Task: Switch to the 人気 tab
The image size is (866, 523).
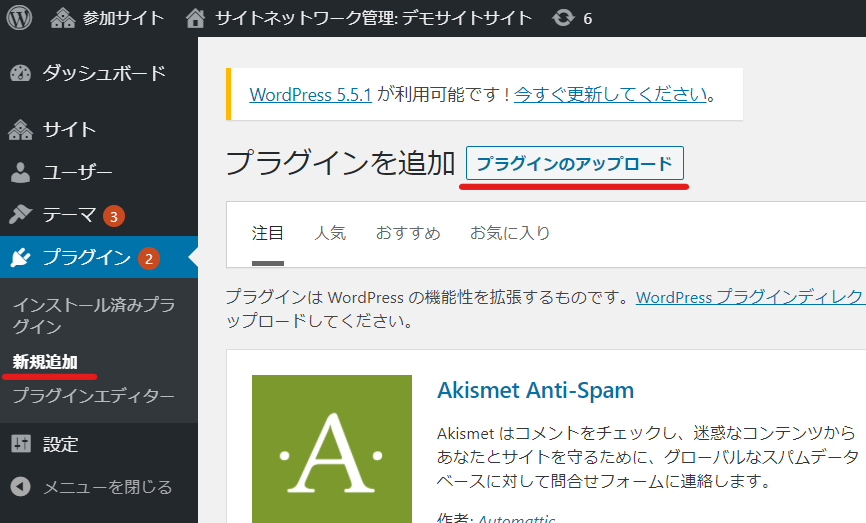Action: [330, 233]
